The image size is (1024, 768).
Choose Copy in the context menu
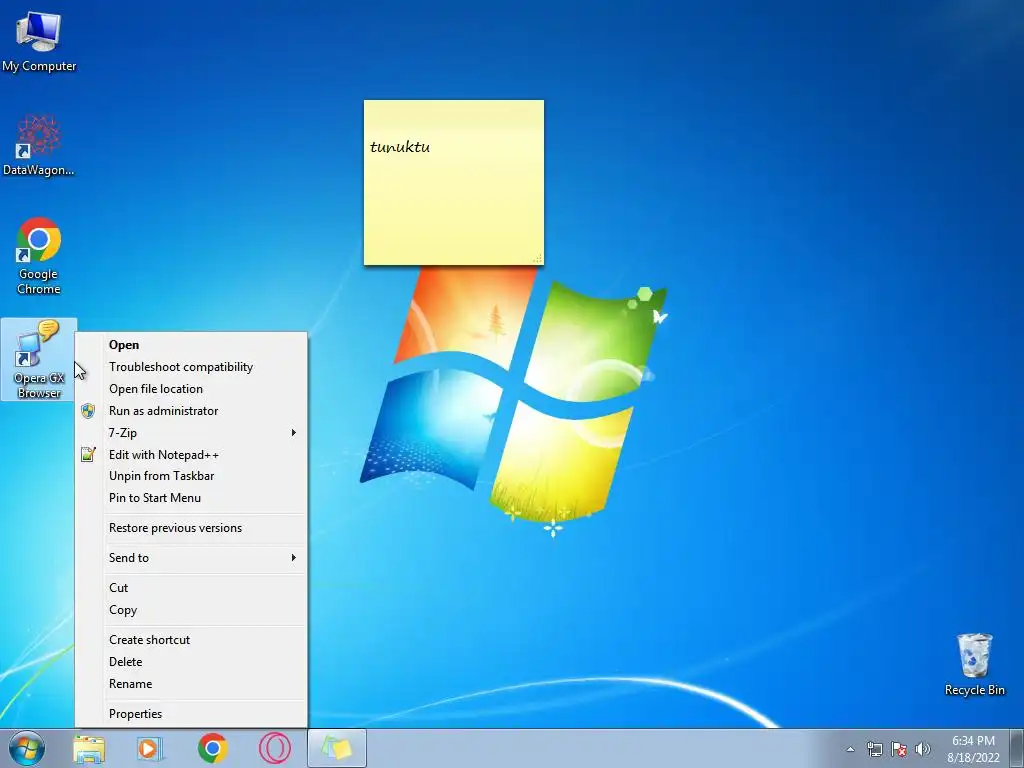pos(191,610)
